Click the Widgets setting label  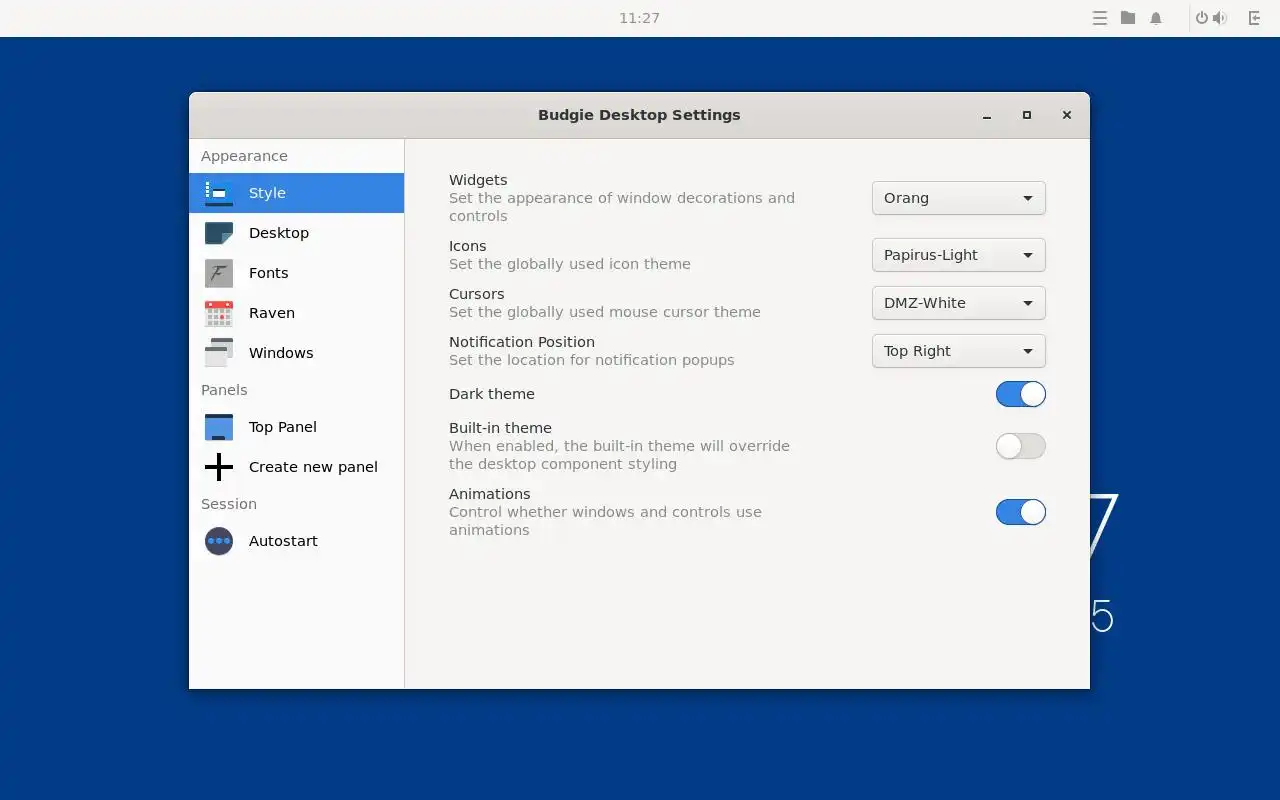click(478, 180)
